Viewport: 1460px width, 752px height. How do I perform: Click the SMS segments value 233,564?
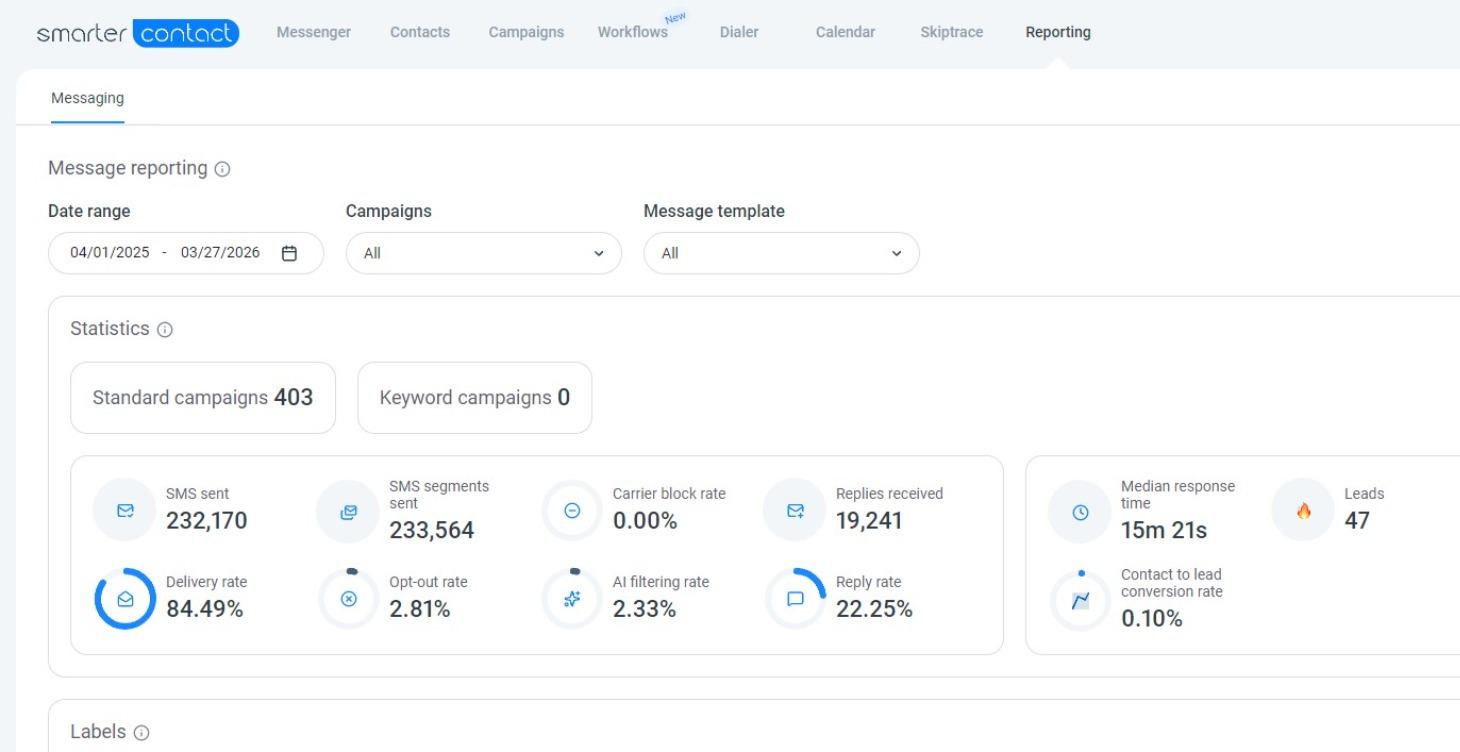432,531
